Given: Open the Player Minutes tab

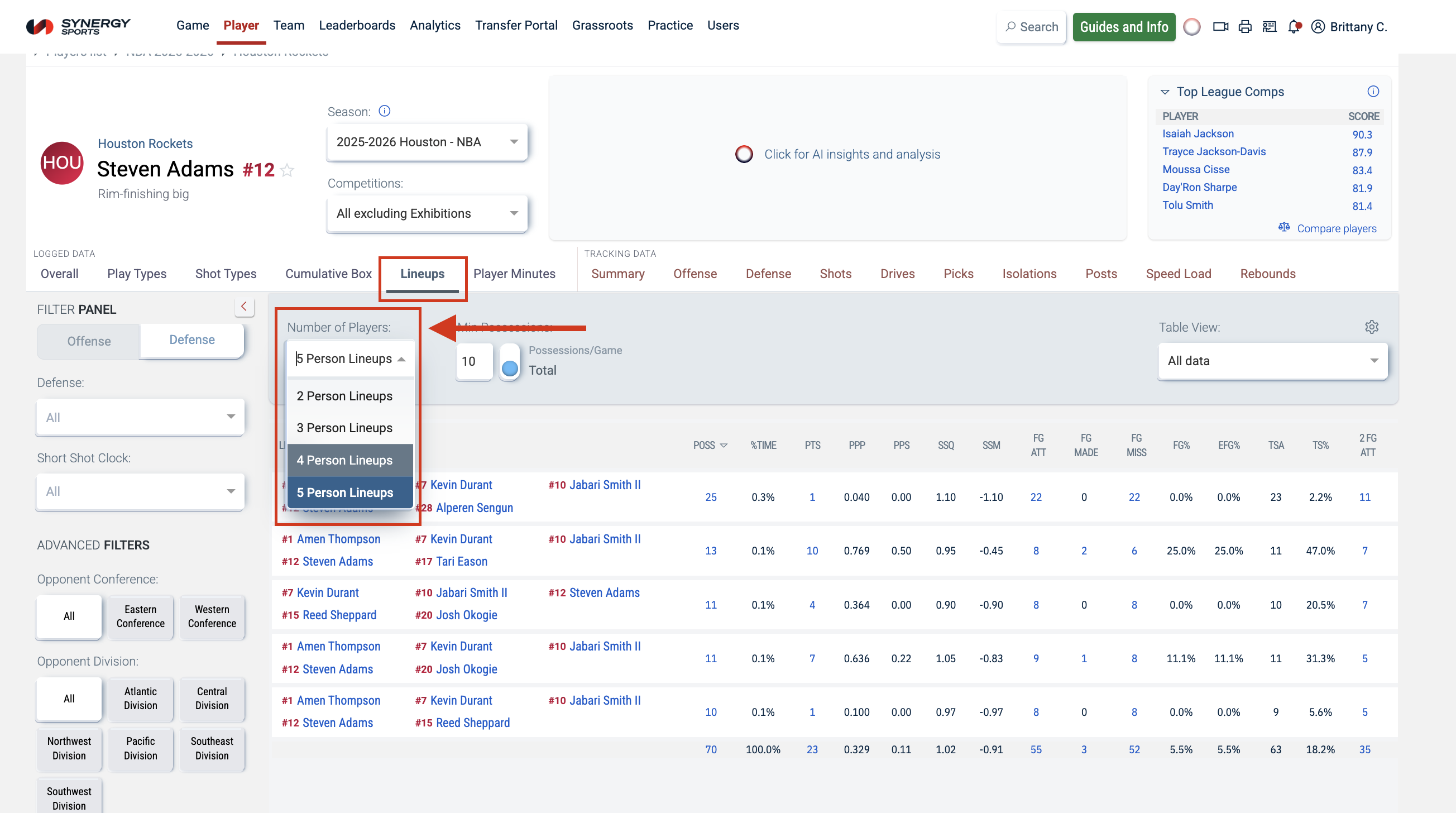Looking at the screenshot, I should coord(514,274).
